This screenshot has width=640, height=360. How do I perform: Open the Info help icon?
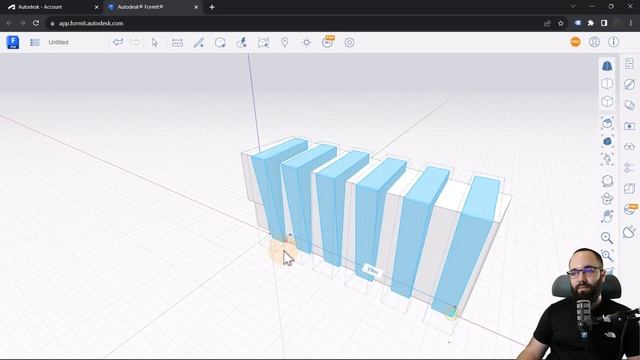(x=613, y=42)
